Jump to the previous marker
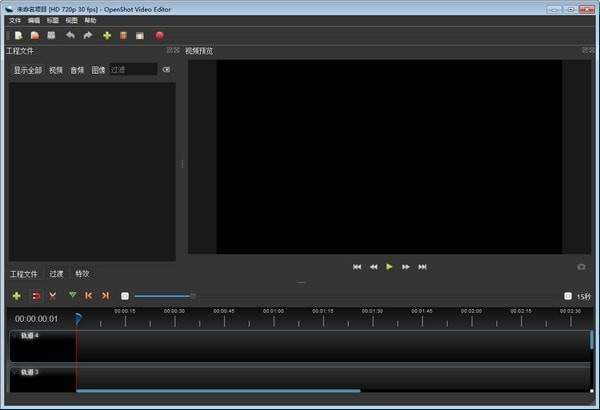The height and width of the screenshot is (410, 600). pos(89,296)
